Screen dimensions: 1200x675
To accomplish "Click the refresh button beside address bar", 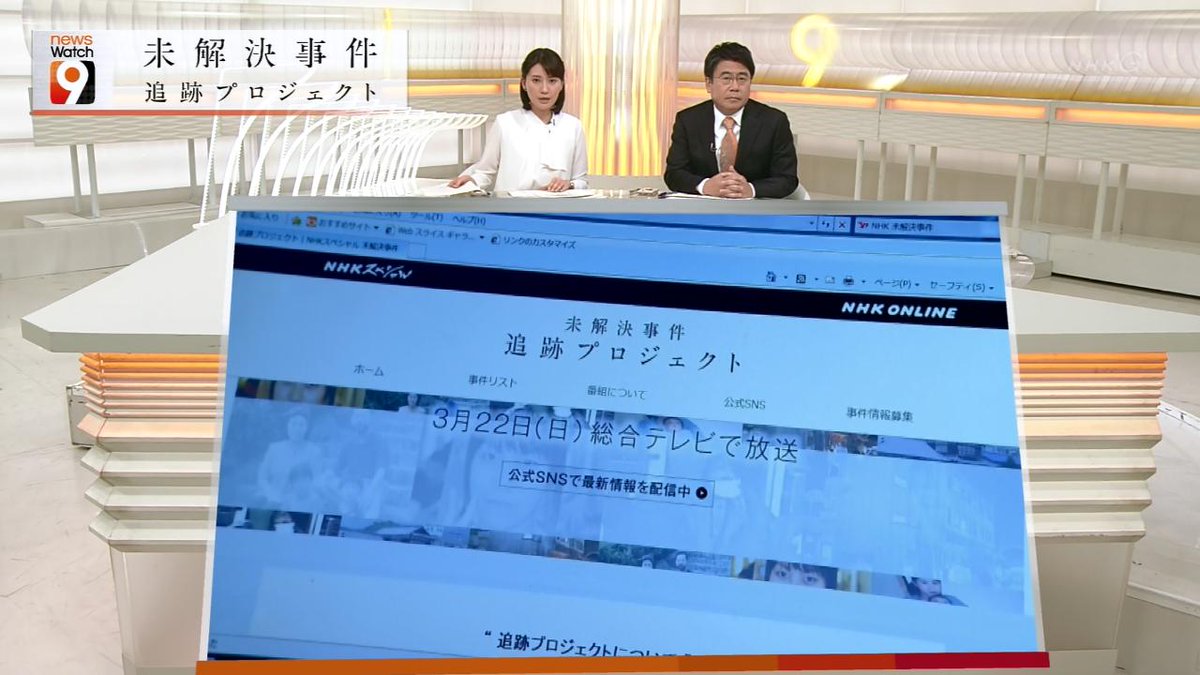I will pyautogui.click(x=826, y=225).
